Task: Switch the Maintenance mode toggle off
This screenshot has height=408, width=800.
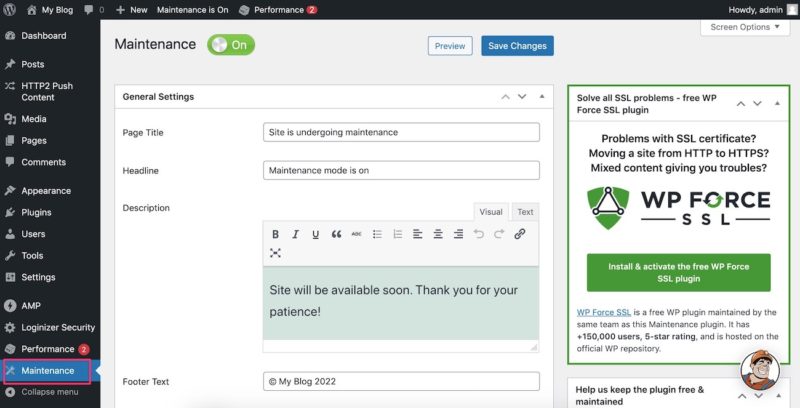Action: click(231, 45)
